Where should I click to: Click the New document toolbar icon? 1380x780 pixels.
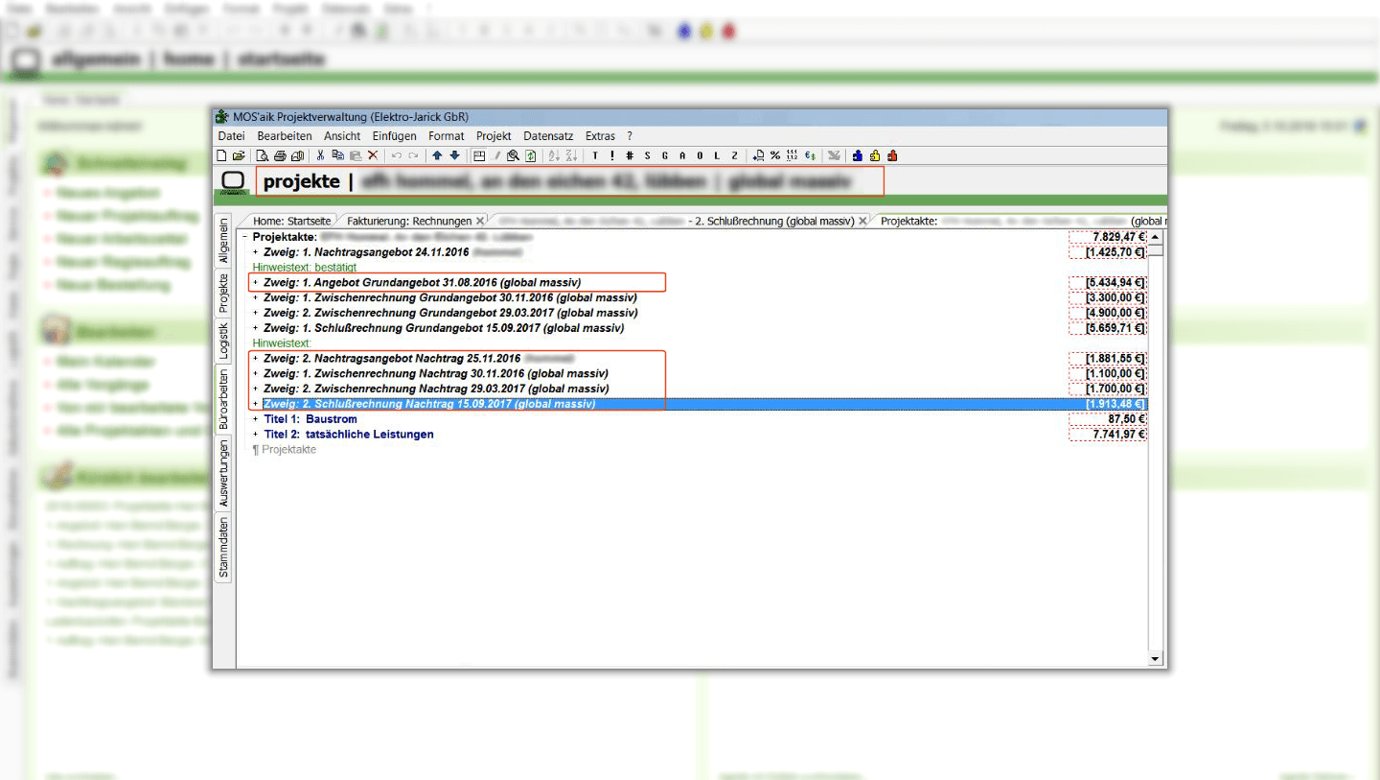click(222, 156)
